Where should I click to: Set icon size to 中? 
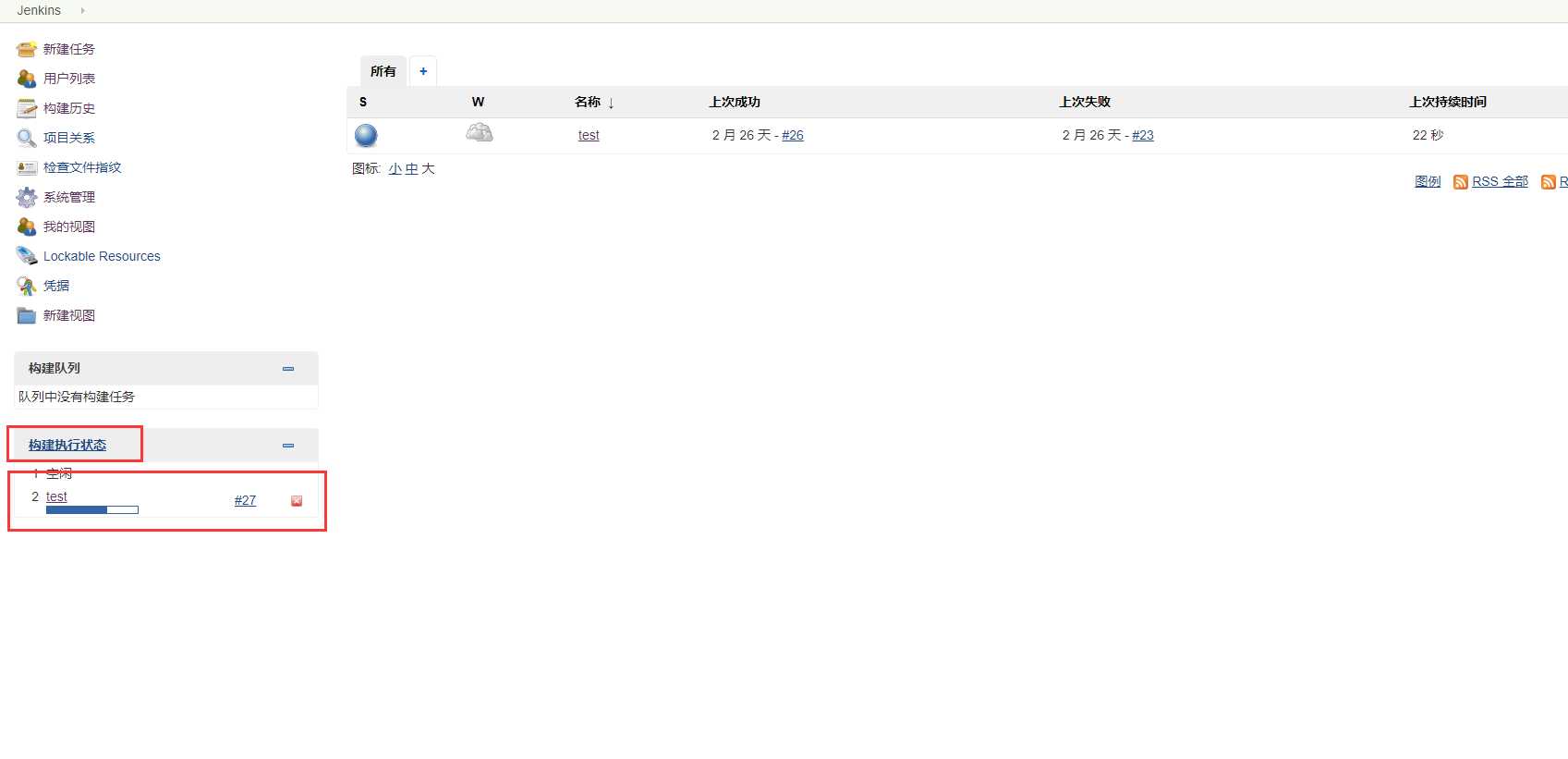pos(412,168)
